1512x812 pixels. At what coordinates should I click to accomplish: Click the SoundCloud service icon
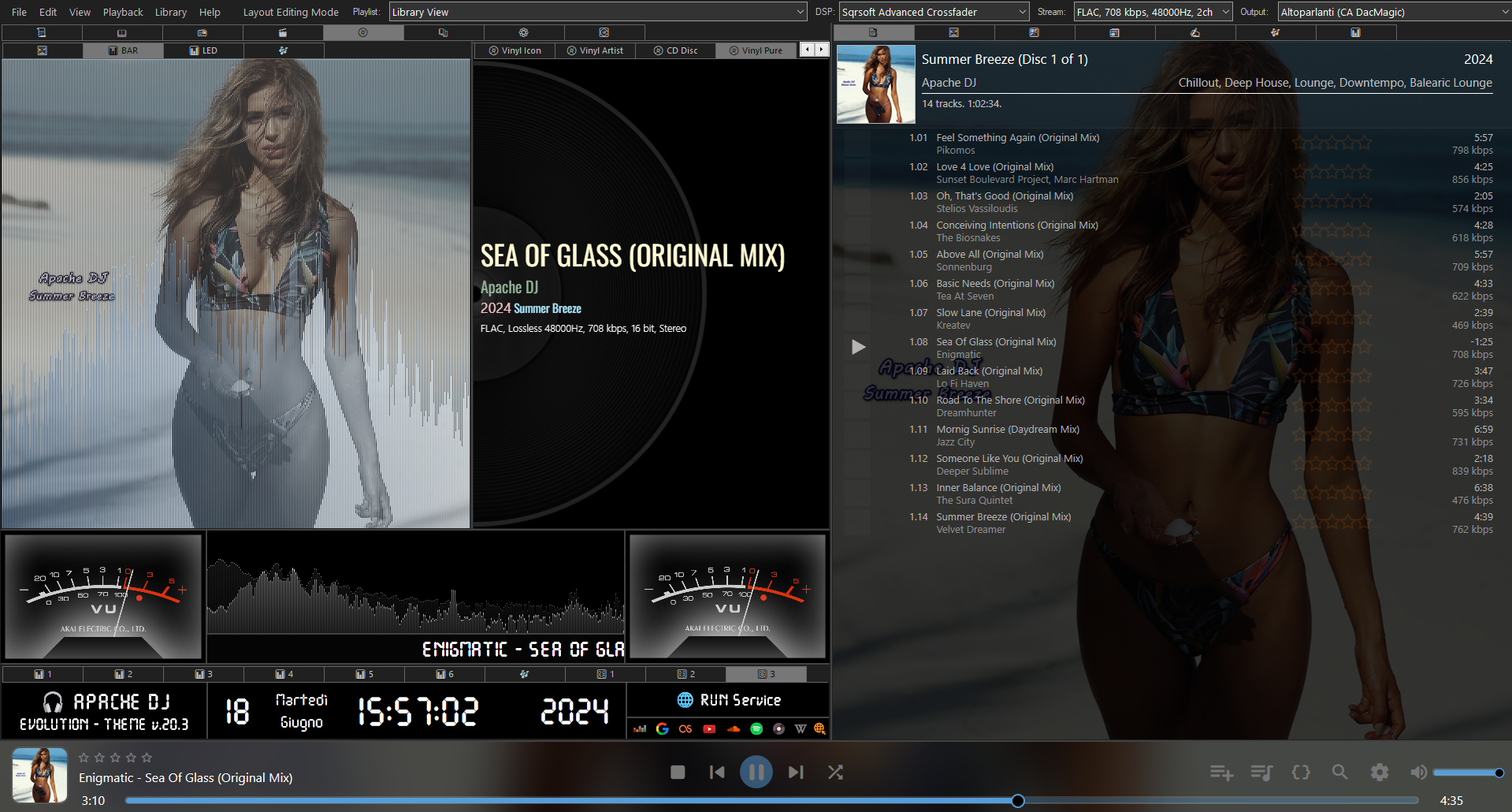click(733, 728)
